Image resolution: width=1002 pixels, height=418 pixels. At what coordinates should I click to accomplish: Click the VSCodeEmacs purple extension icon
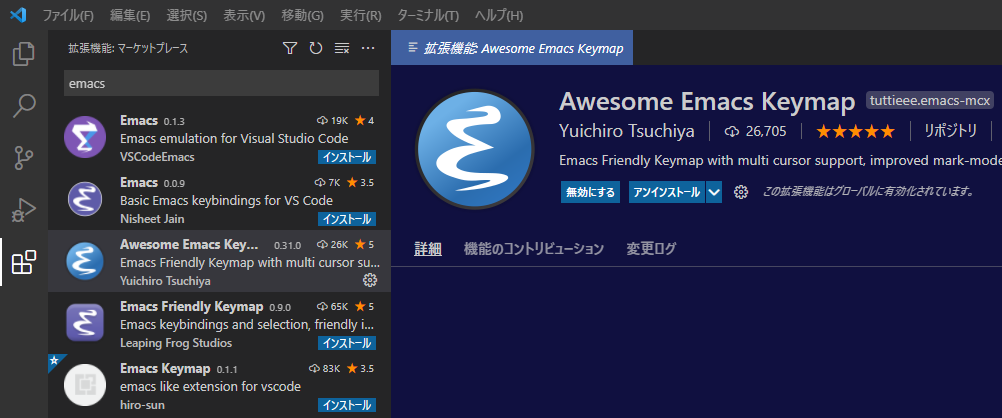[85, 137]
